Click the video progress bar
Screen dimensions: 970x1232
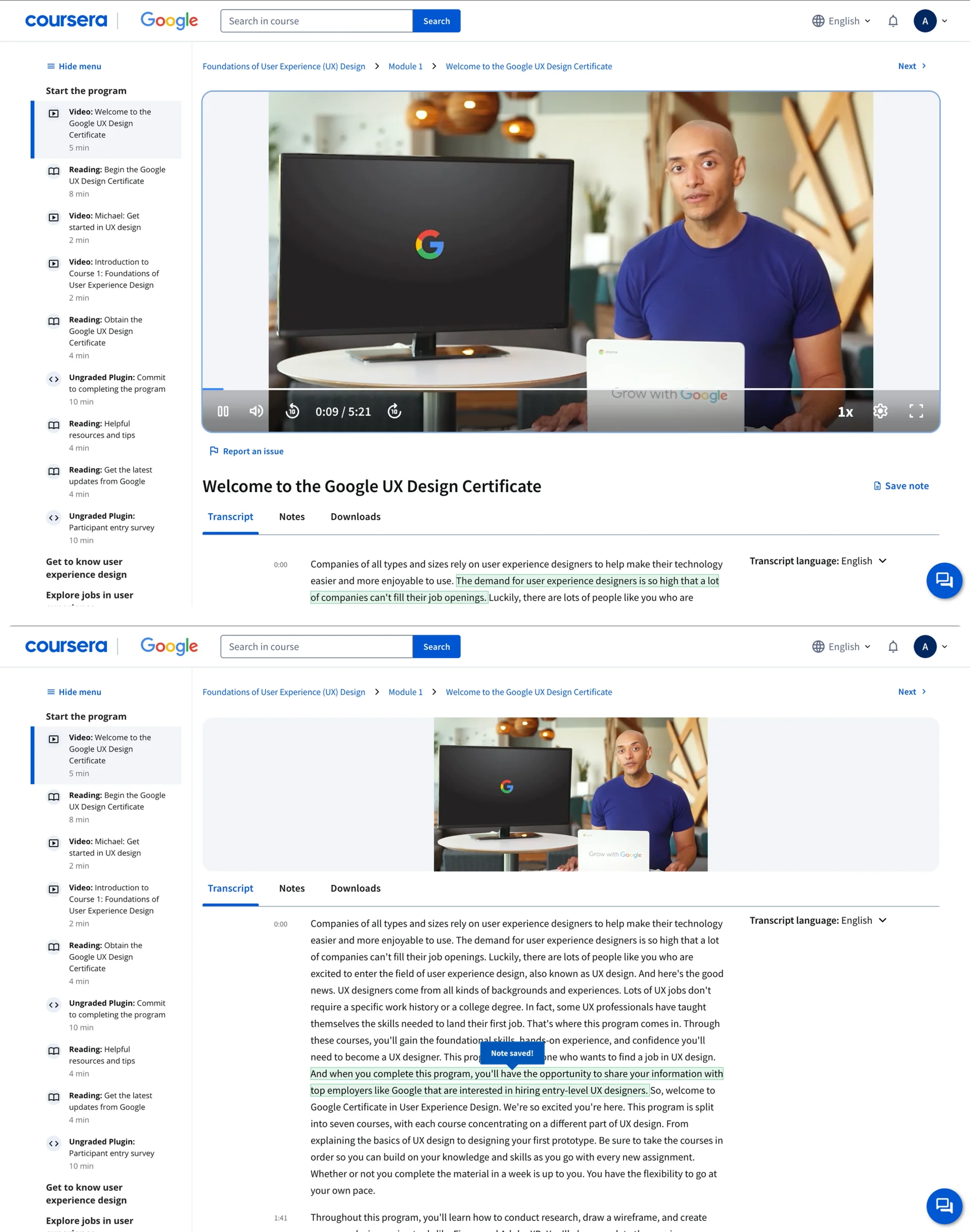(x=571, y=389)
